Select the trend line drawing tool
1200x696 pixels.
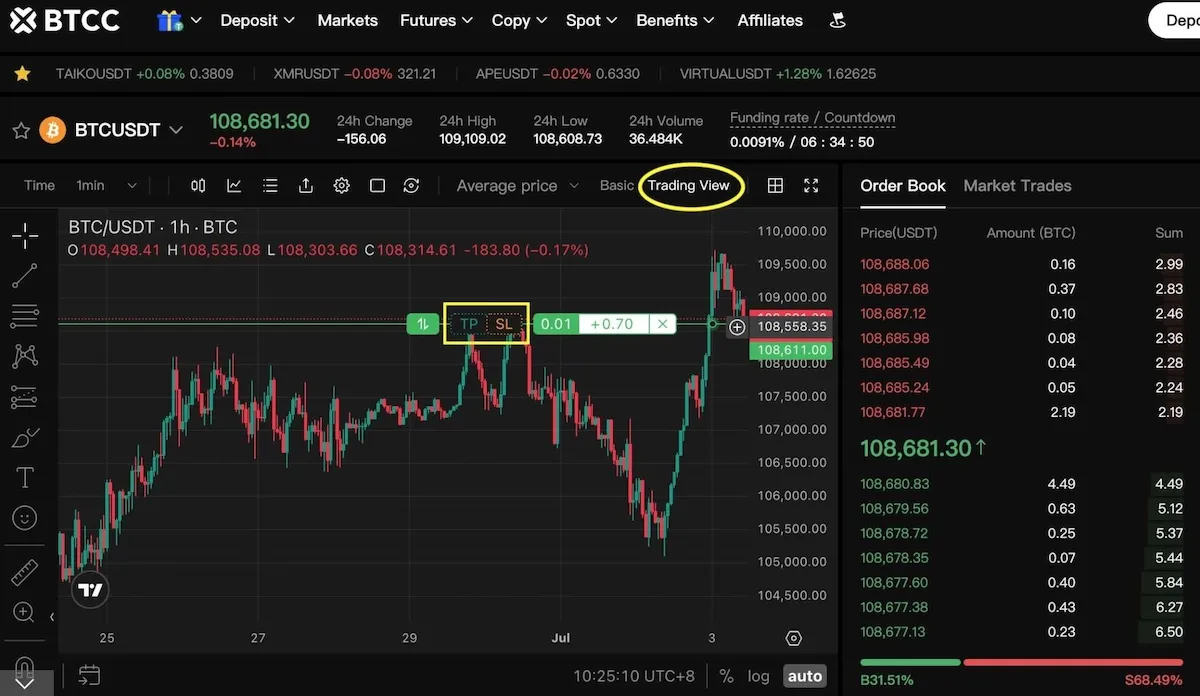(25, 275)
